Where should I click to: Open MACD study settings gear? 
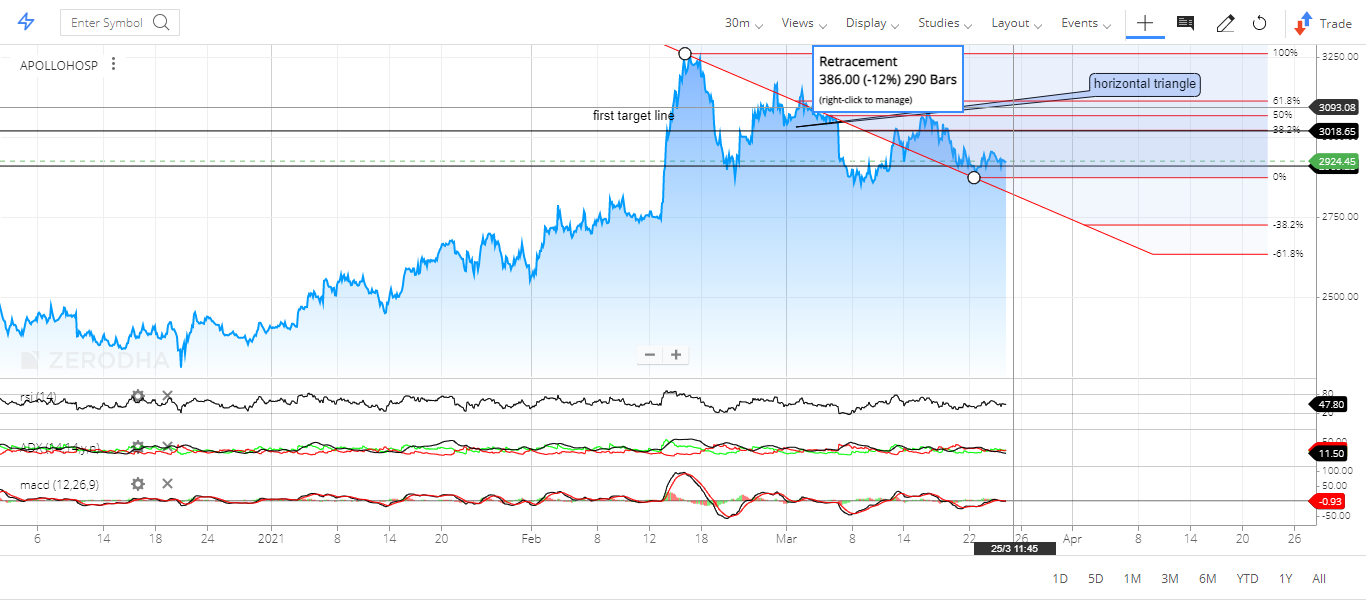[138, 484]
